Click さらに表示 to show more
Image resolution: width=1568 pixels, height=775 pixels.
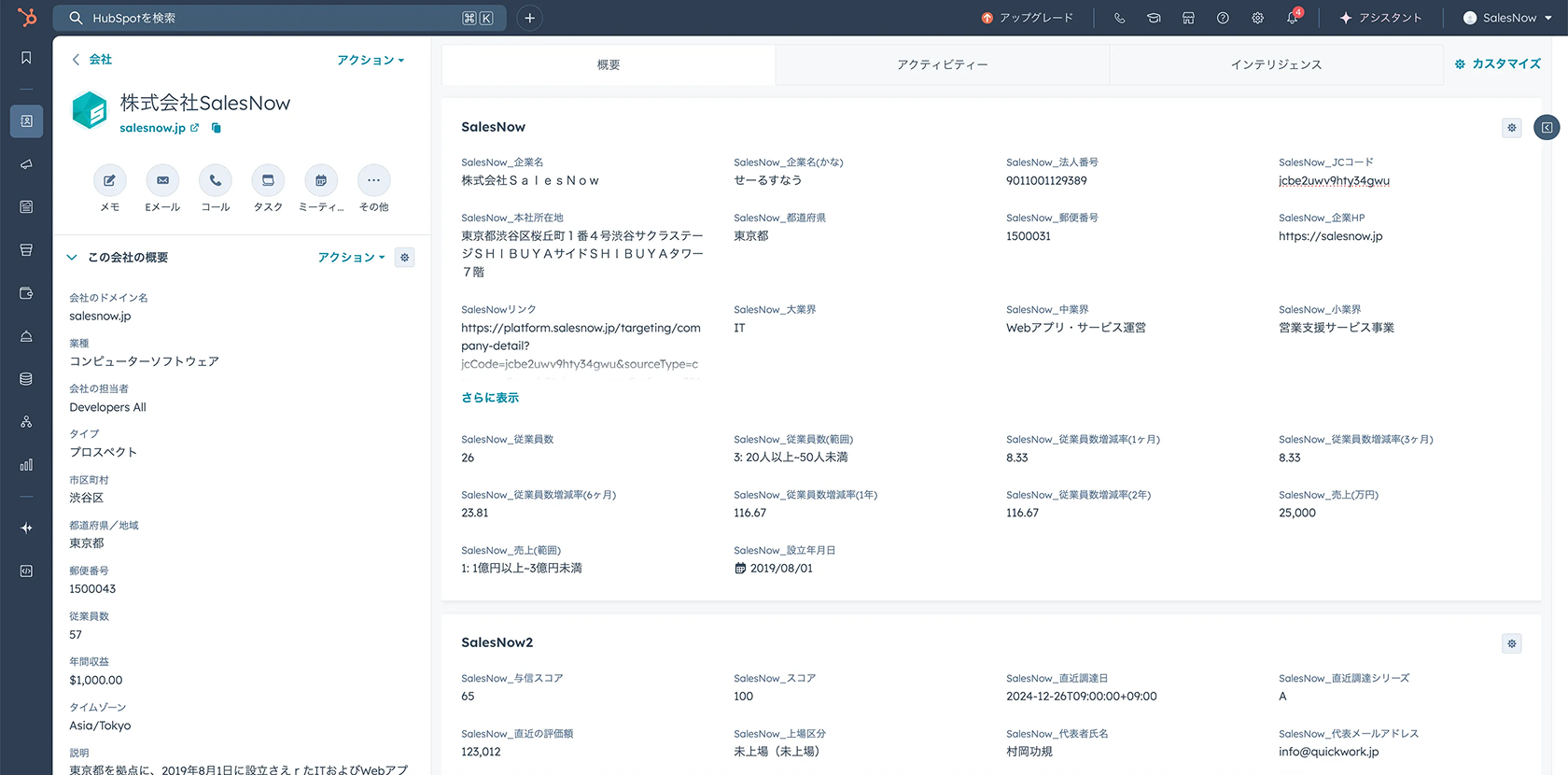coord(490,398)
